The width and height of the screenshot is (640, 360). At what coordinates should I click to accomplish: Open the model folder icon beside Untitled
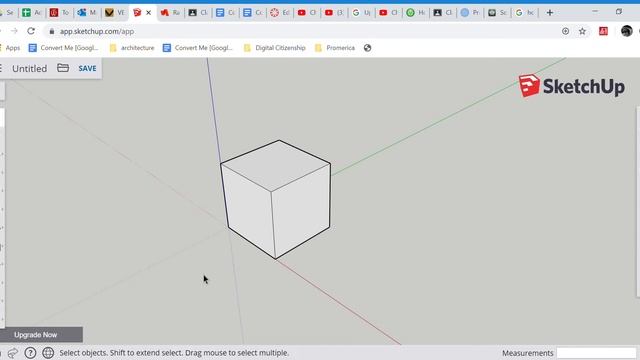[63, 68]
